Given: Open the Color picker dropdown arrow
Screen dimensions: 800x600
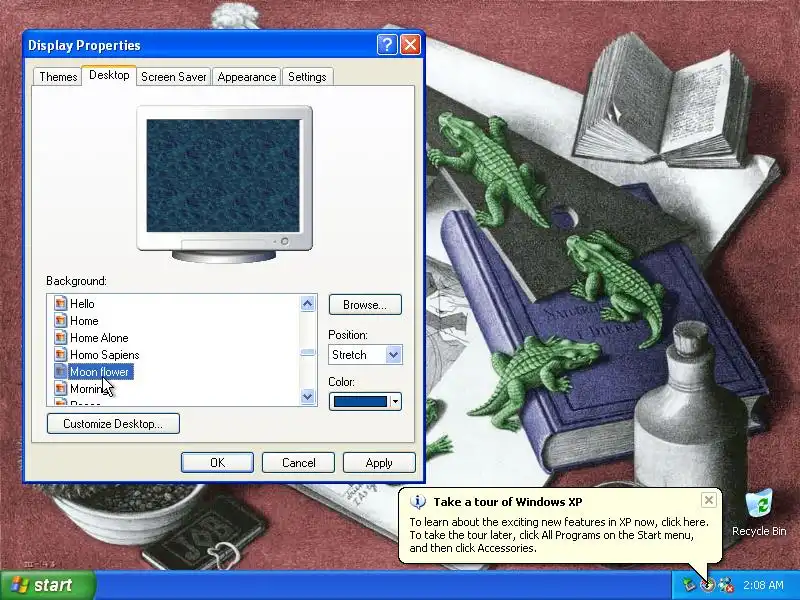Looking at the screenshot, I should pos(395,402).
